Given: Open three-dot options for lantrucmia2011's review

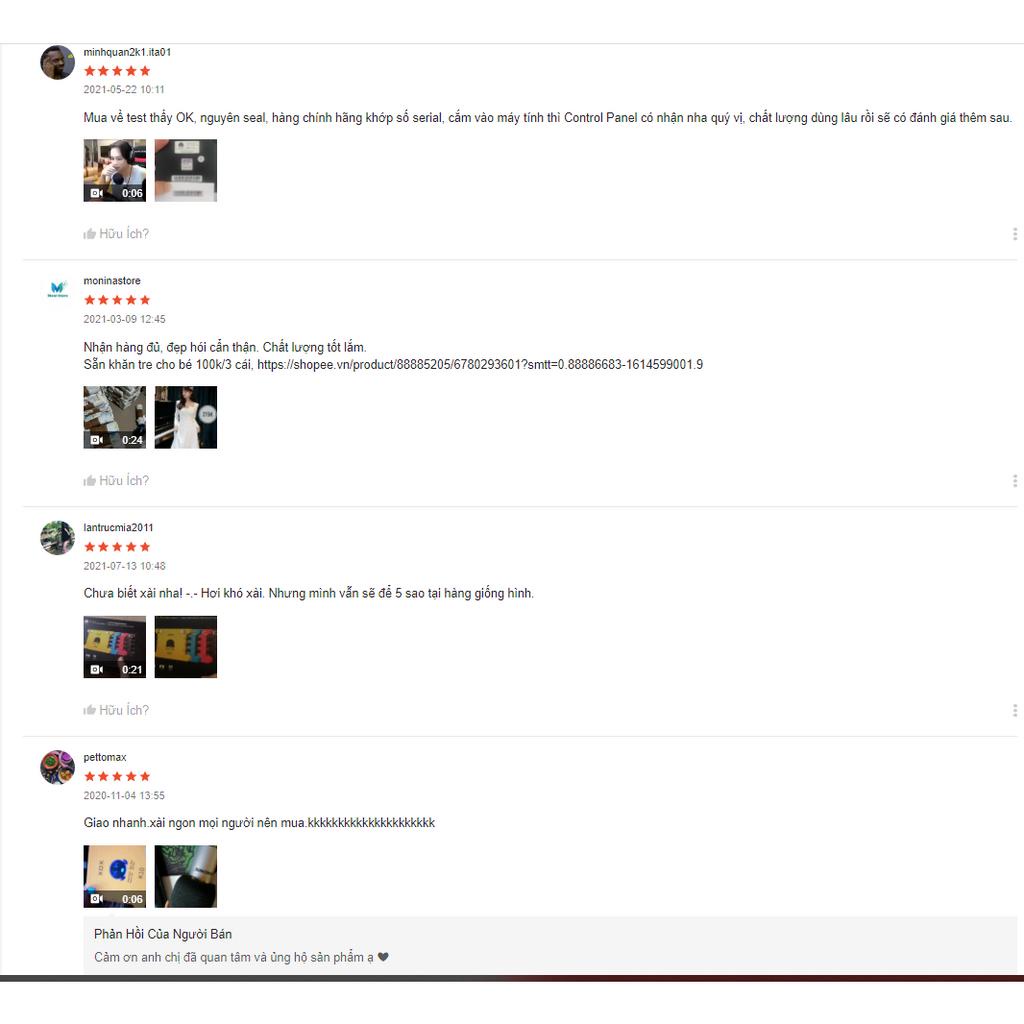Looking at the screenshot, I should (1014, 710).
